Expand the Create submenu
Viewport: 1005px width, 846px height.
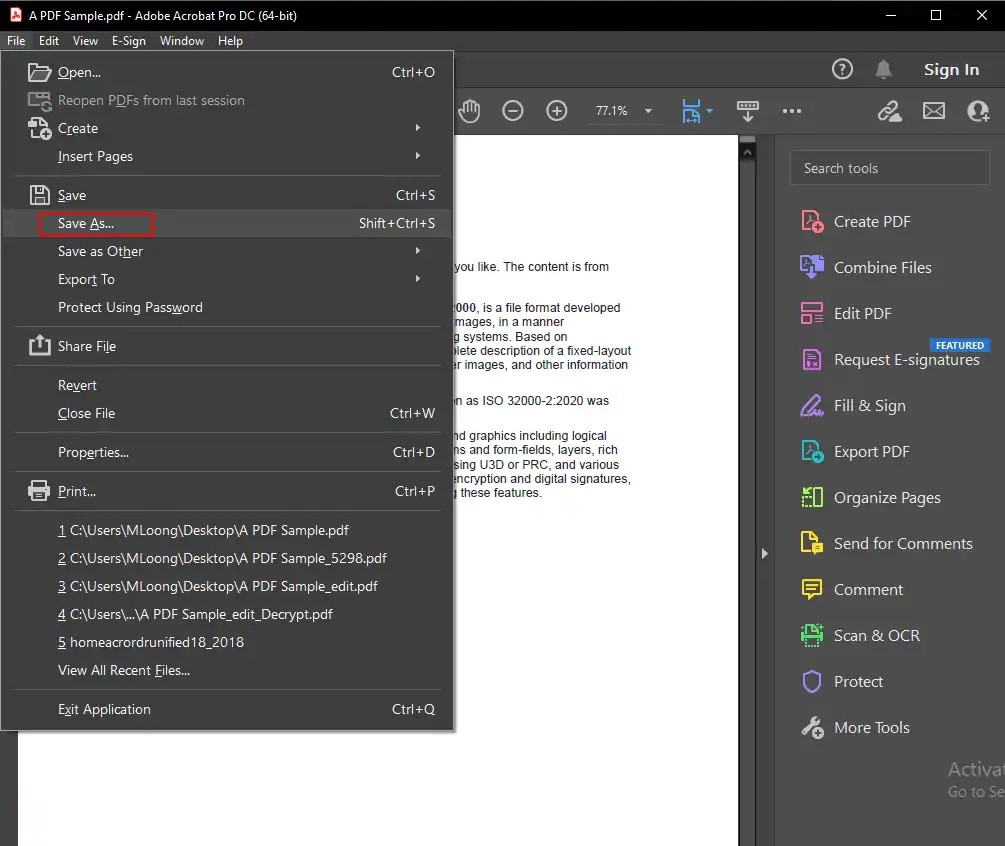[418, 128]
